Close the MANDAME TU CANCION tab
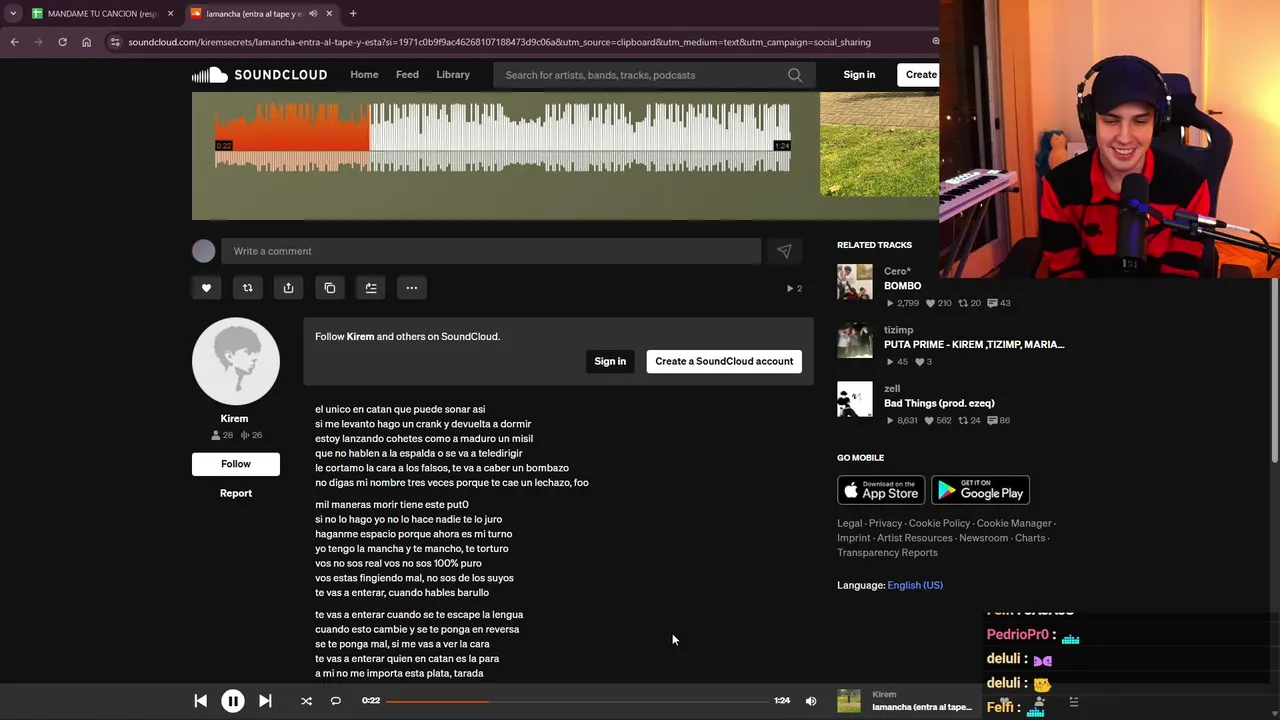This screenshot has height=720, width=1280. click(x=170, y=13)
